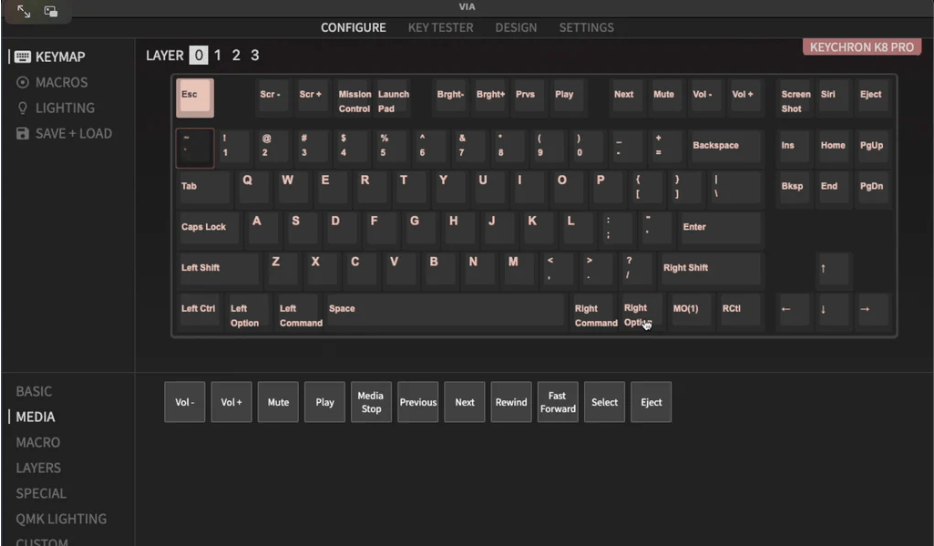Switch to the Settings tab
This screenshot has width=934, height=546.
coord(586,27)
